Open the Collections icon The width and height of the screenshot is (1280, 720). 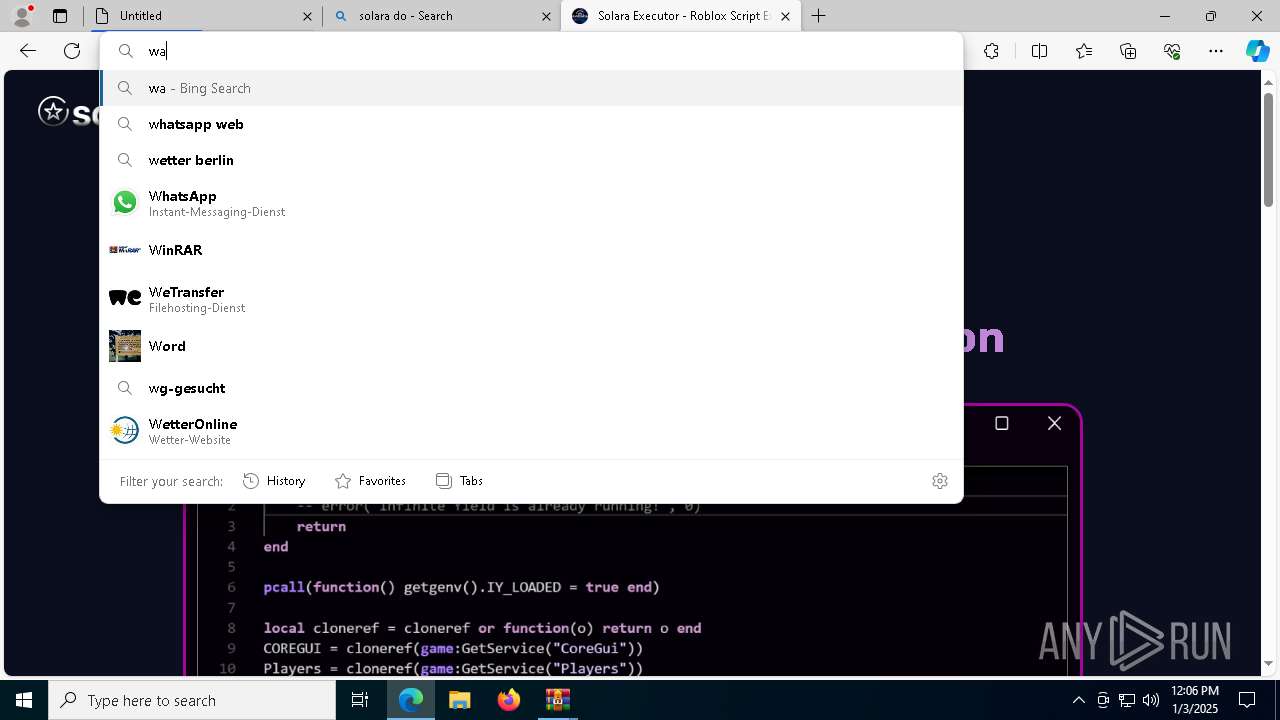click(1128, 51)
